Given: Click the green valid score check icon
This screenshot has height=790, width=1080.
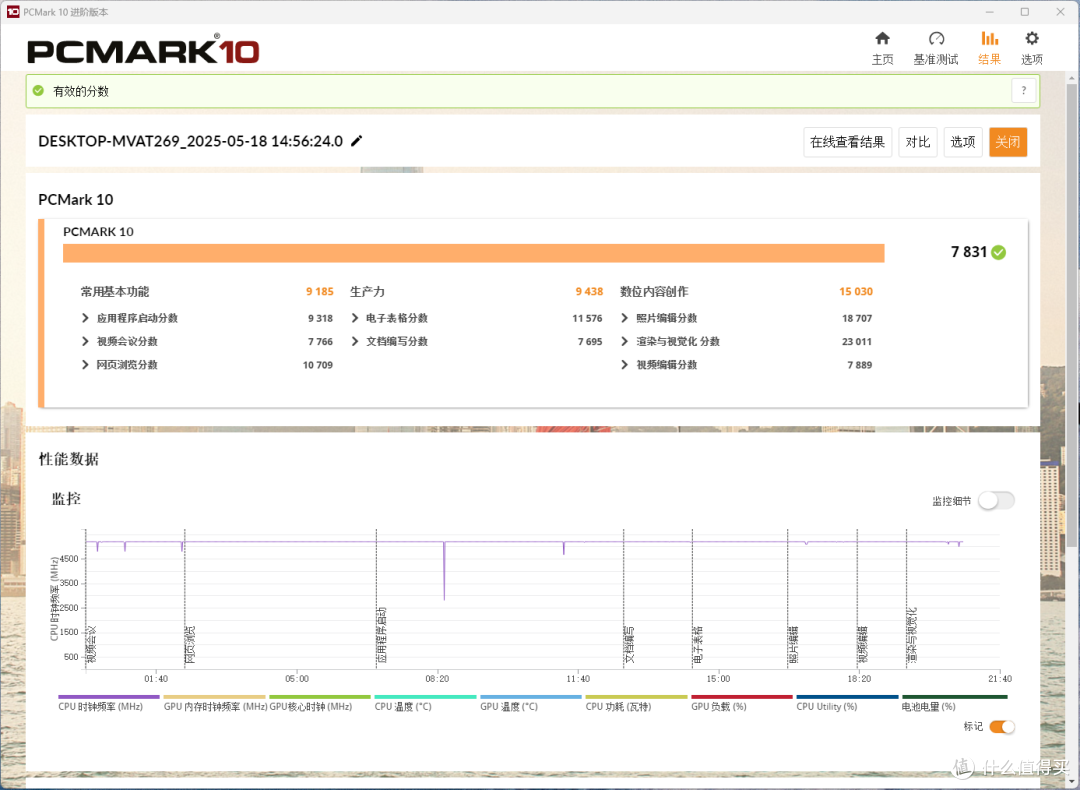Looking at the screenshot, I should pos(39,91).
